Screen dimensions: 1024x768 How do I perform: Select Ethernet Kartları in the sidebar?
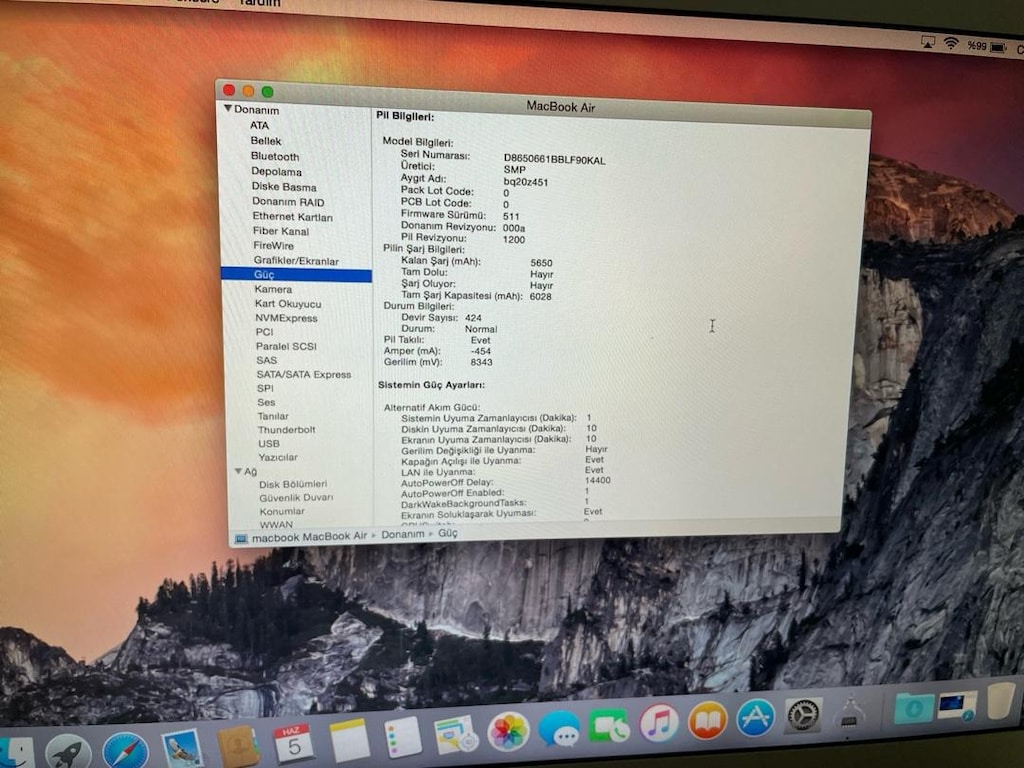click(x=293, y=217)
